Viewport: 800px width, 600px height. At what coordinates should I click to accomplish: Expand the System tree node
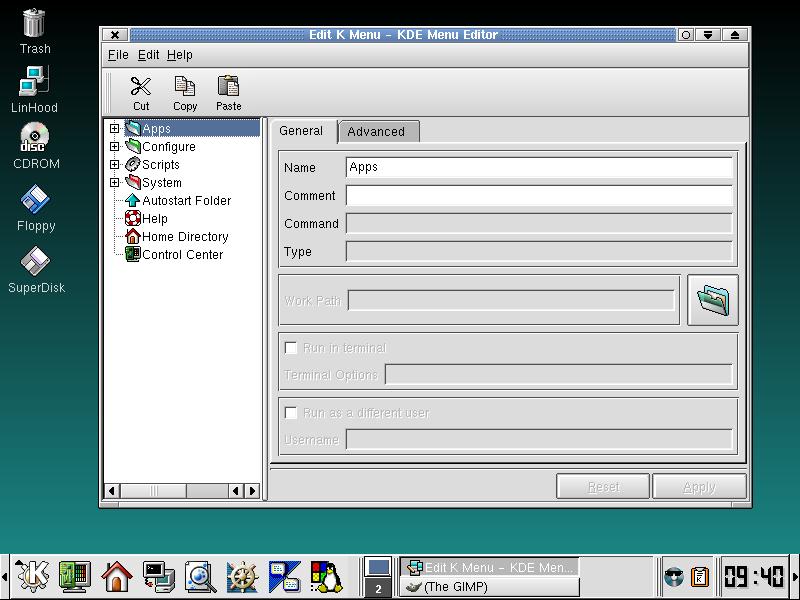pos(115,183)
